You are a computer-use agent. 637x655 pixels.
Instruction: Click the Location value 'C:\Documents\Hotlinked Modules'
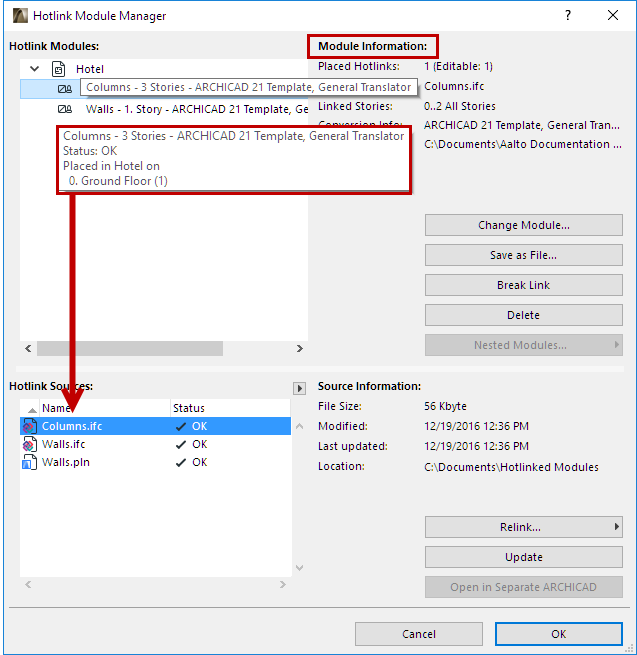511,467
